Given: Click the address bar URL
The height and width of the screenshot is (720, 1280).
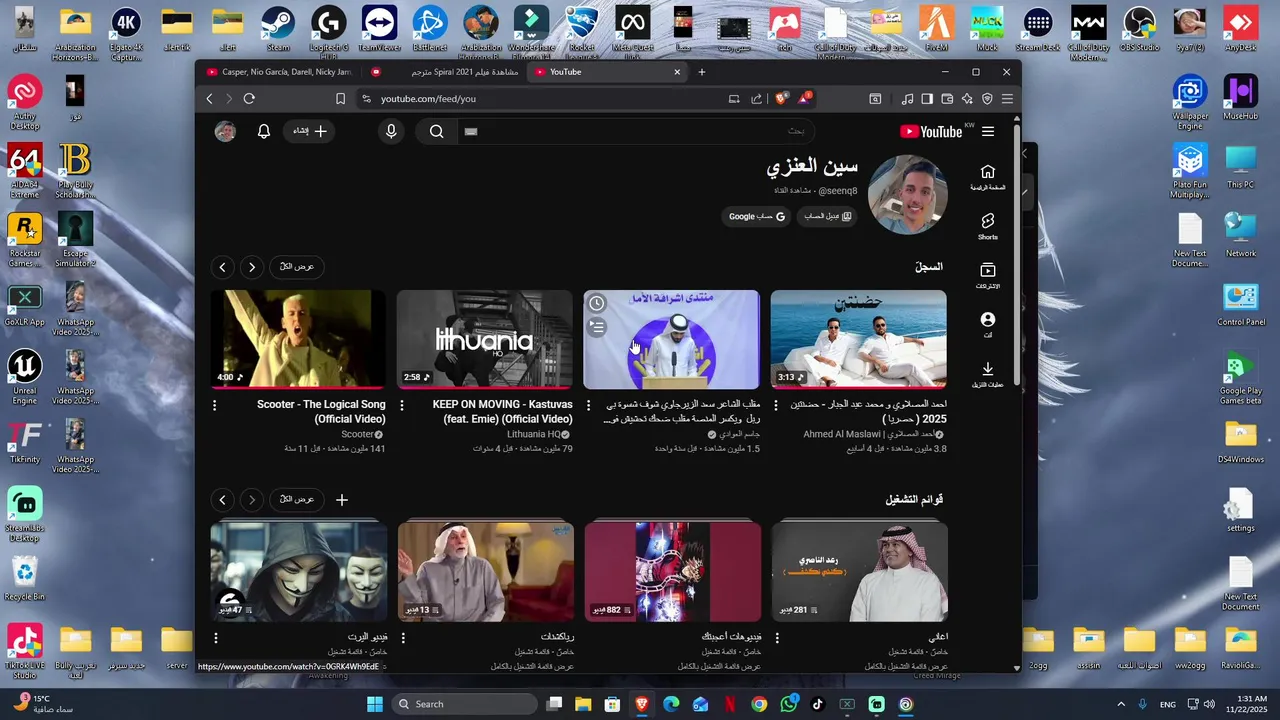Looking at the screenshot, I should (x=428, y=99).
